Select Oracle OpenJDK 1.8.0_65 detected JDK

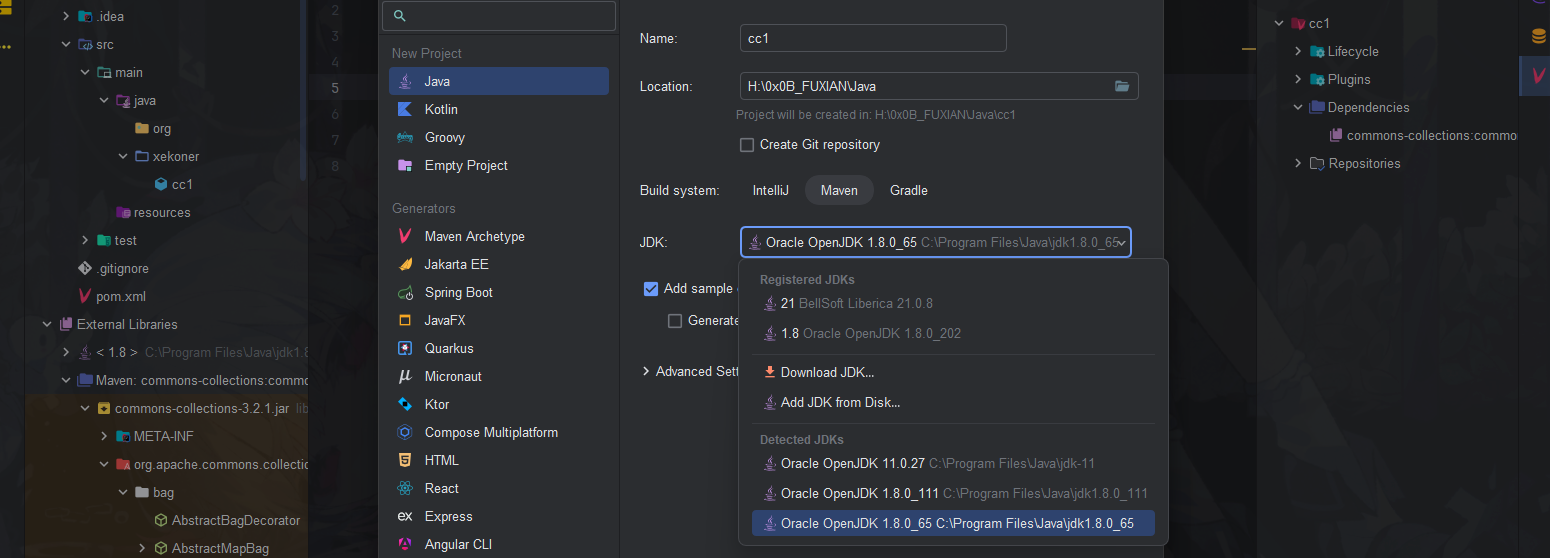pos(953,523)
